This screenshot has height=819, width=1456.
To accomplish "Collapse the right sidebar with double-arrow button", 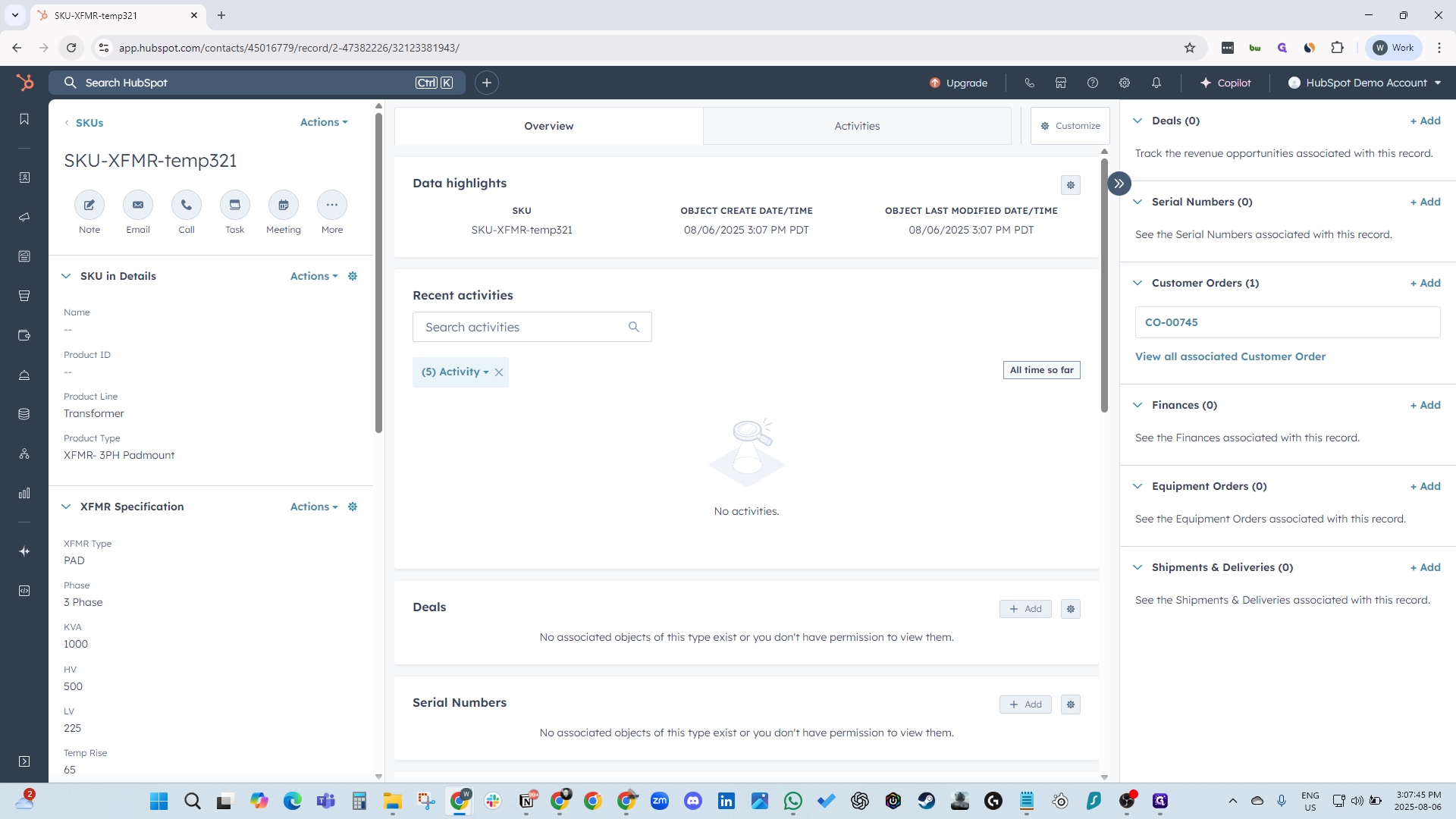I will point(1119,184).
